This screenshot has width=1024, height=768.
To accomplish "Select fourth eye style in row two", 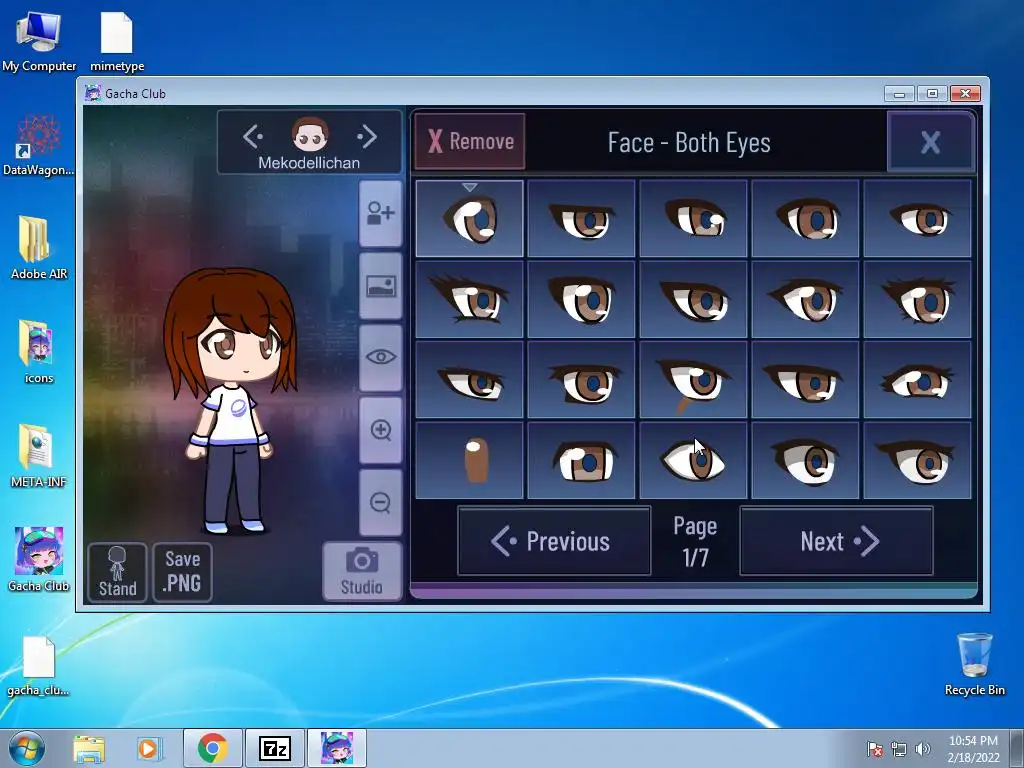I will click(805, 300).
